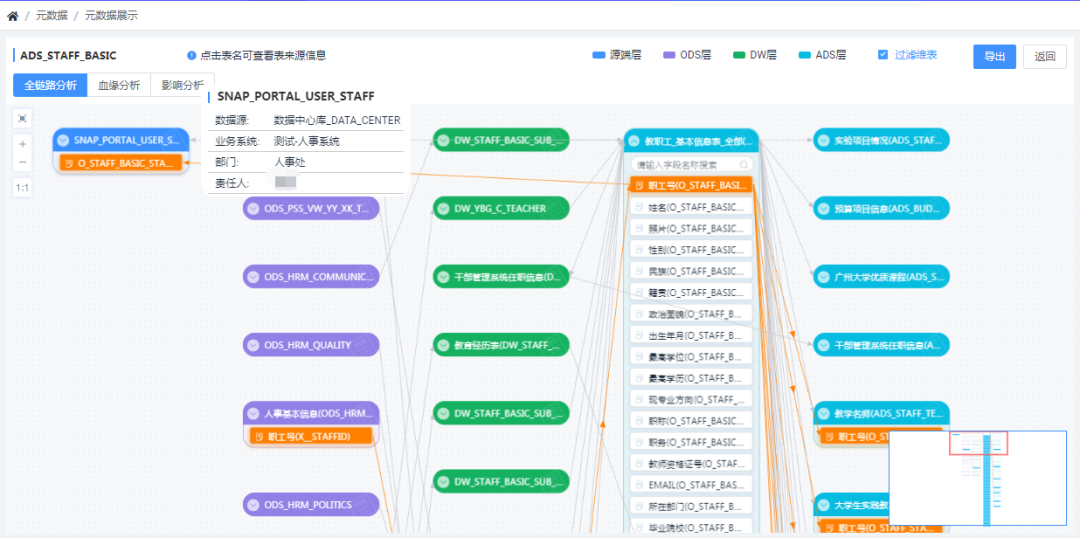This screenshot has width=1080, height=538.
Task: Expand the 教育经历表(DW_STAFF node chevron
Action: point(444,345)
